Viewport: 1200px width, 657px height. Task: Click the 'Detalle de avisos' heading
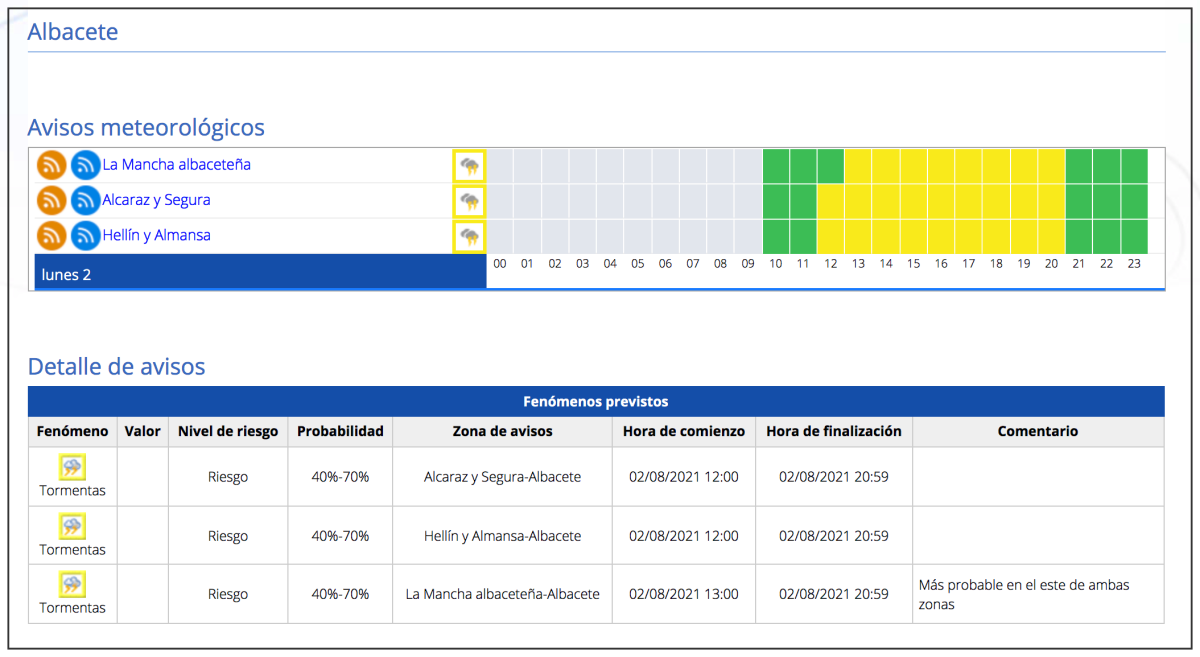(x=116, y=367)
